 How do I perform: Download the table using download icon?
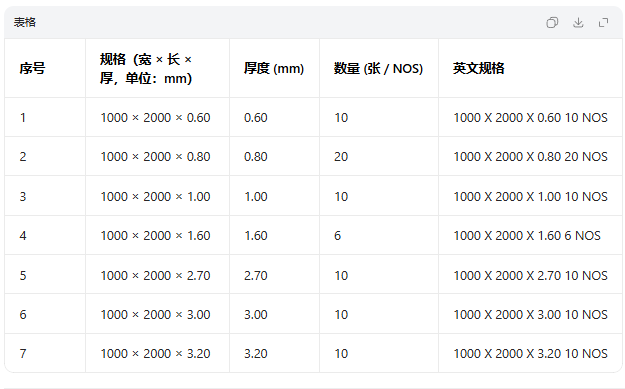[x=578, y=23]
